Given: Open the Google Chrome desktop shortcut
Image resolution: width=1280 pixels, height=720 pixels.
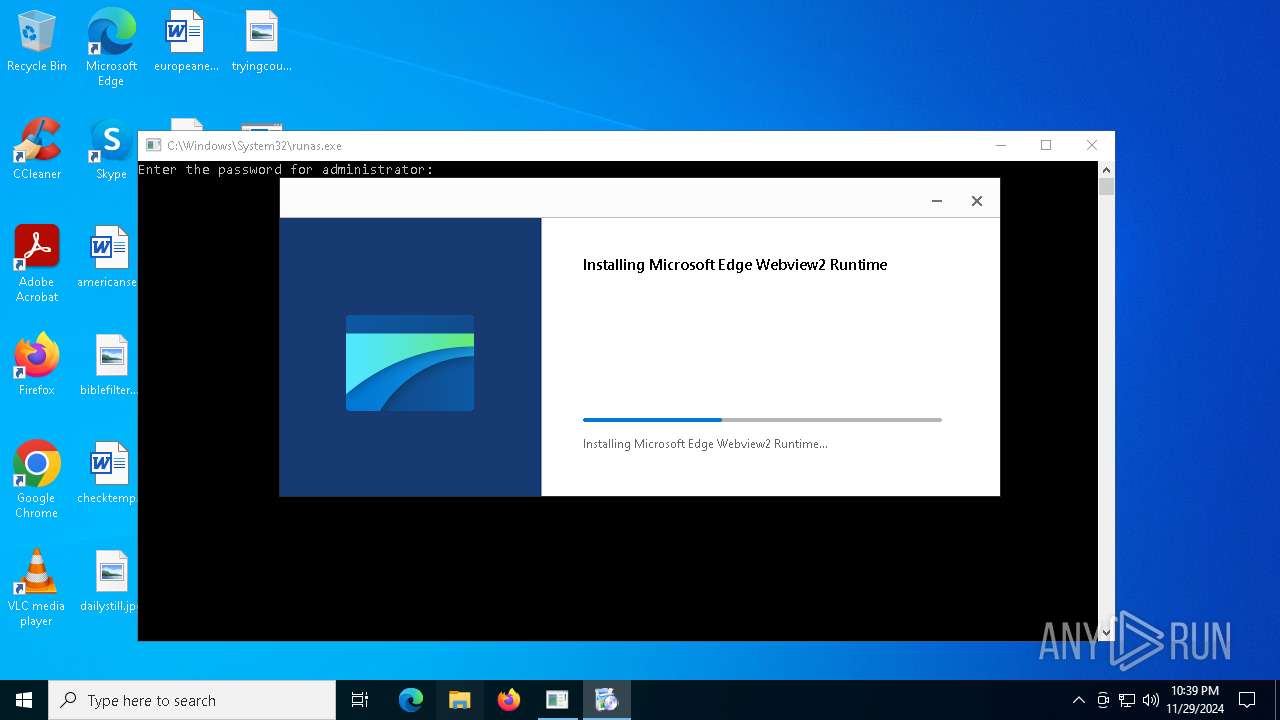Looking at the screenshot, I should tap(37, 480).
